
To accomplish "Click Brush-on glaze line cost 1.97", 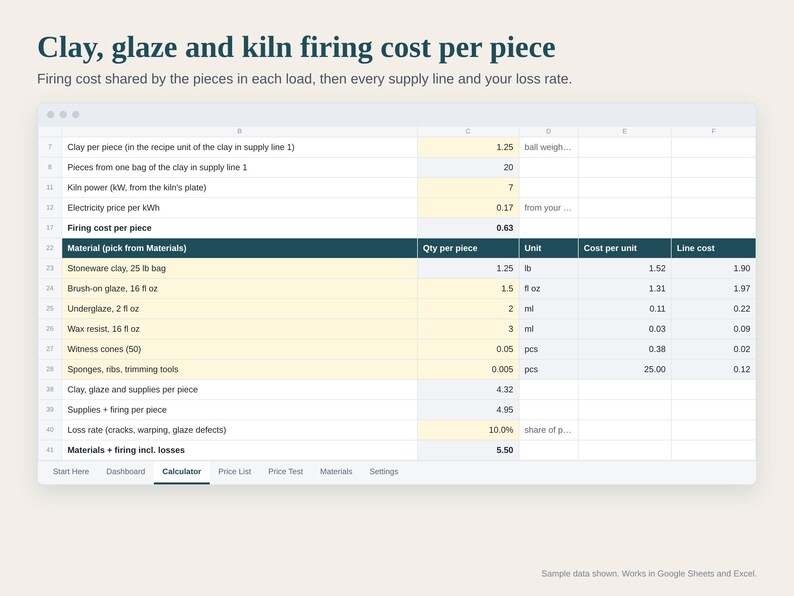I will [x=713, y=289].
